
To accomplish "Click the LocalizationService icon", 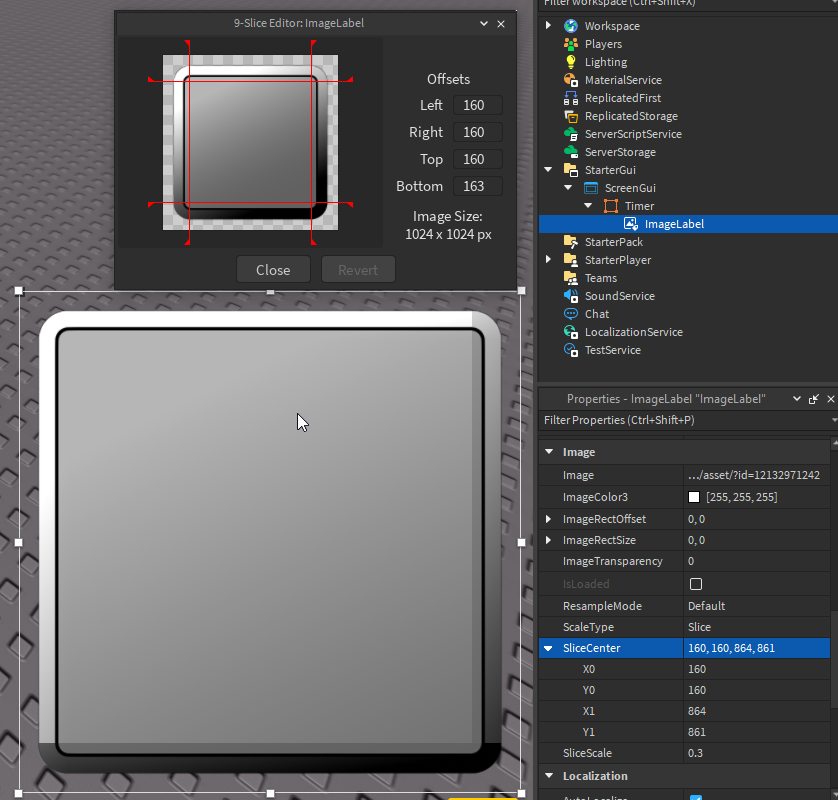I will tap(571, 332).
